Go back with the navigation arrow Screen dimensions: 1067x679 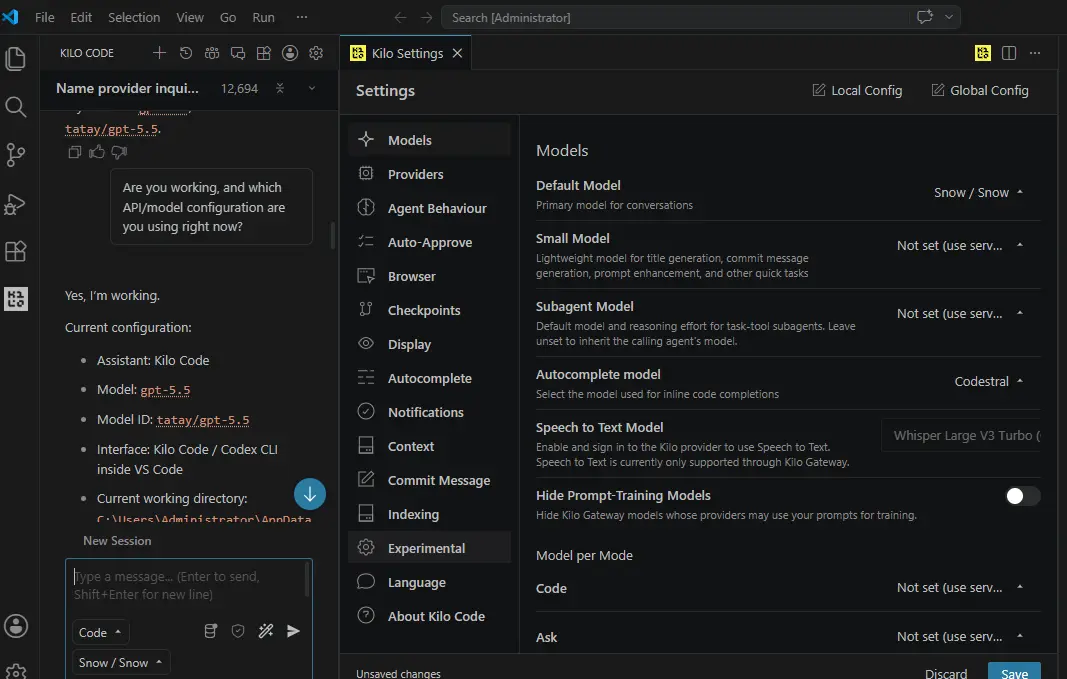[x=400, y=18]
